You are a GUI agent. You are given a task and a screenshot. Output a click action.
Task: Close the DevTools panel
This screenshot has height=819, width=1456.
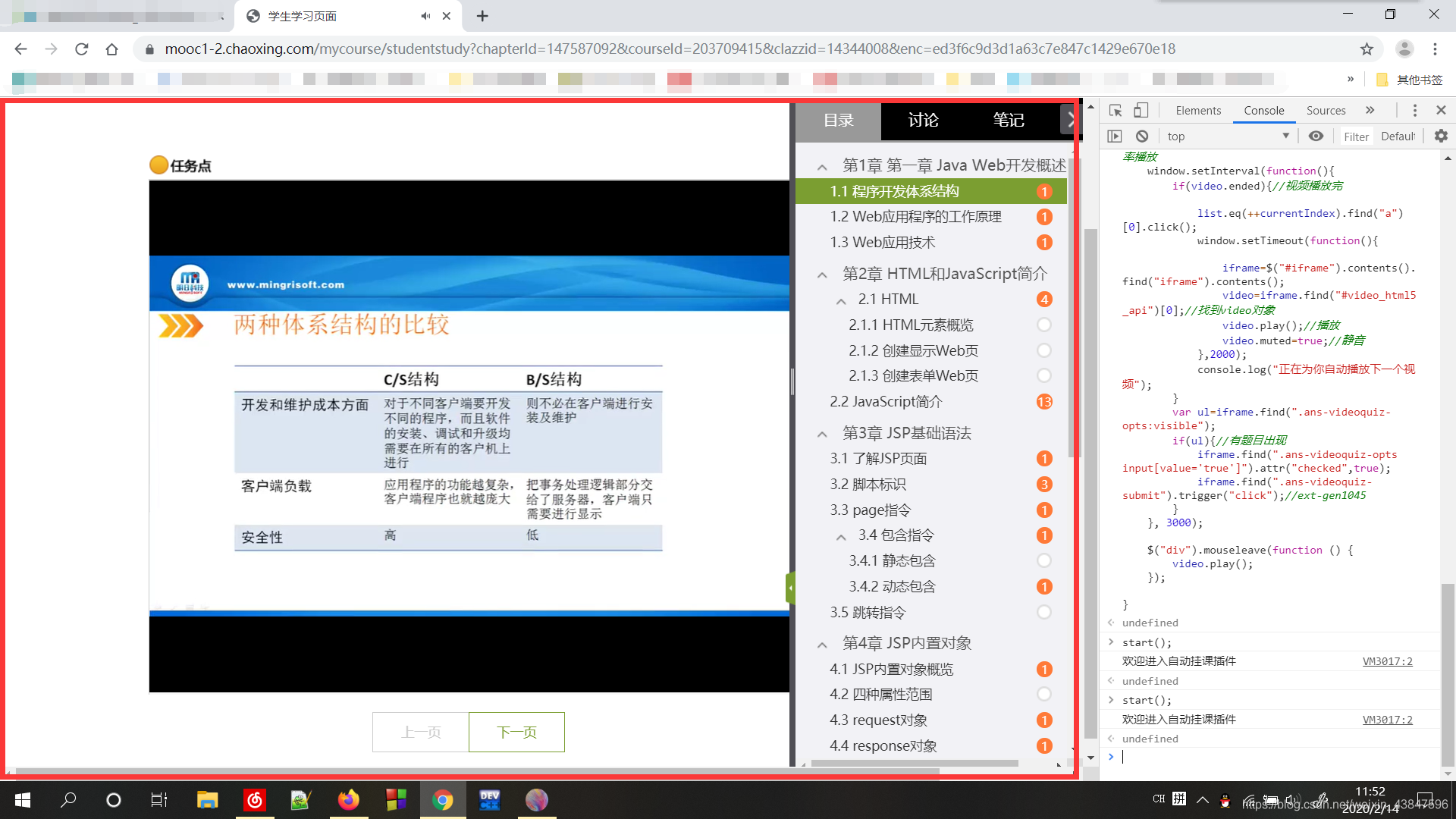point(1441,111)
